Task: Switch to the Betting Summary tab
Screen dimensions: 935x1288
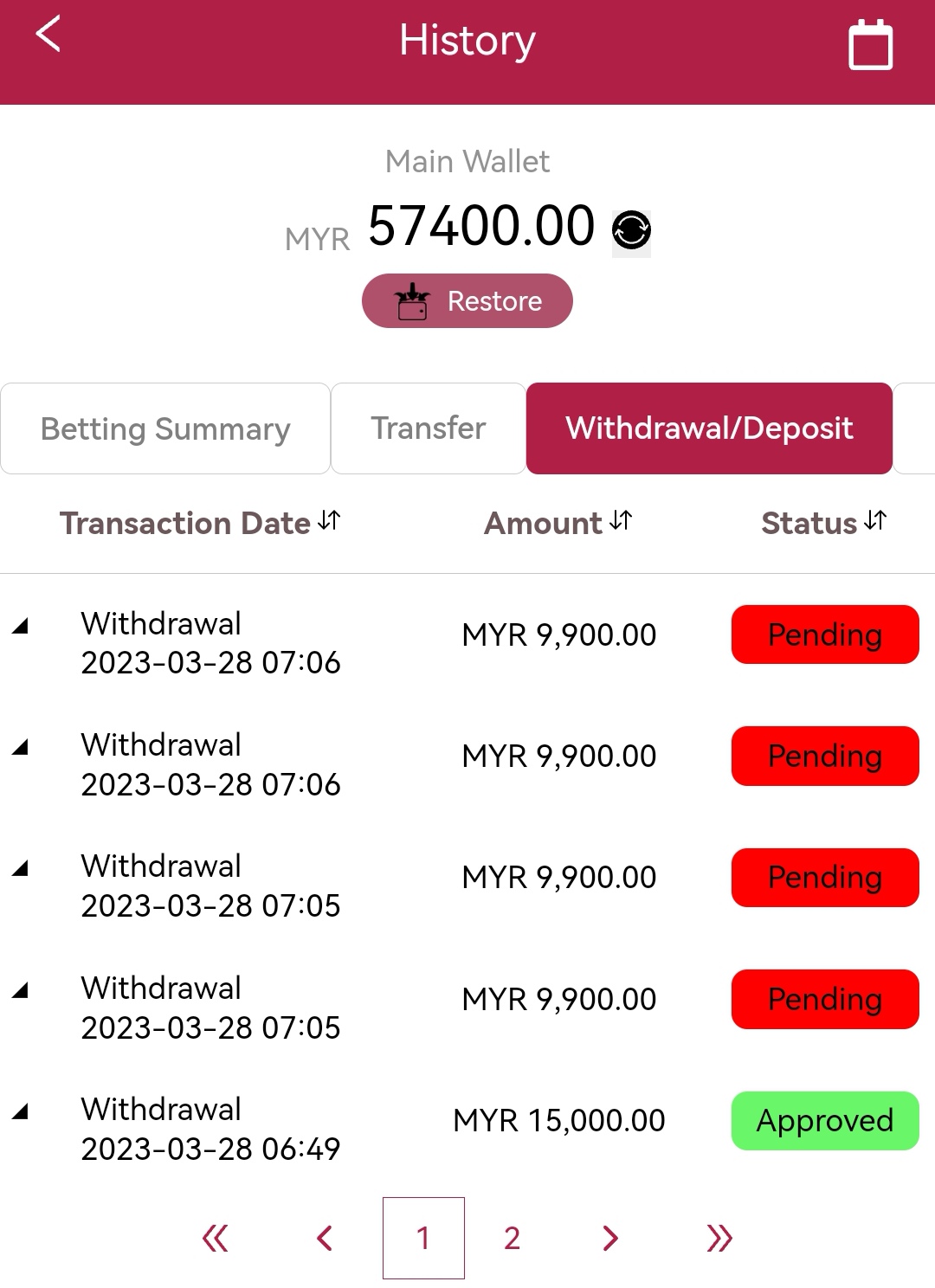Action: 165,428
